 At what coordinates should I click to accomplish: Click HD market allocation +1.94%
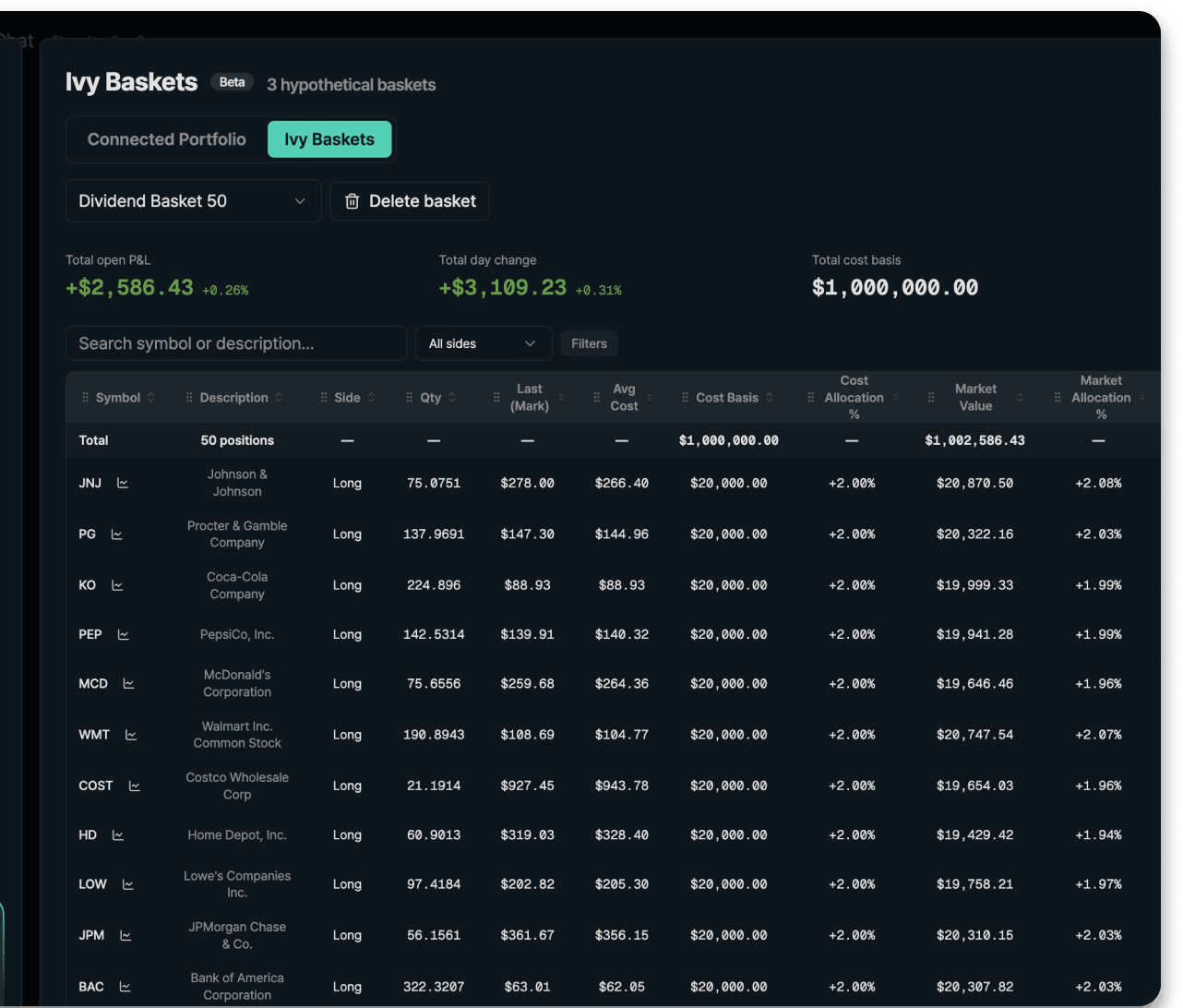click(1098, 835)
